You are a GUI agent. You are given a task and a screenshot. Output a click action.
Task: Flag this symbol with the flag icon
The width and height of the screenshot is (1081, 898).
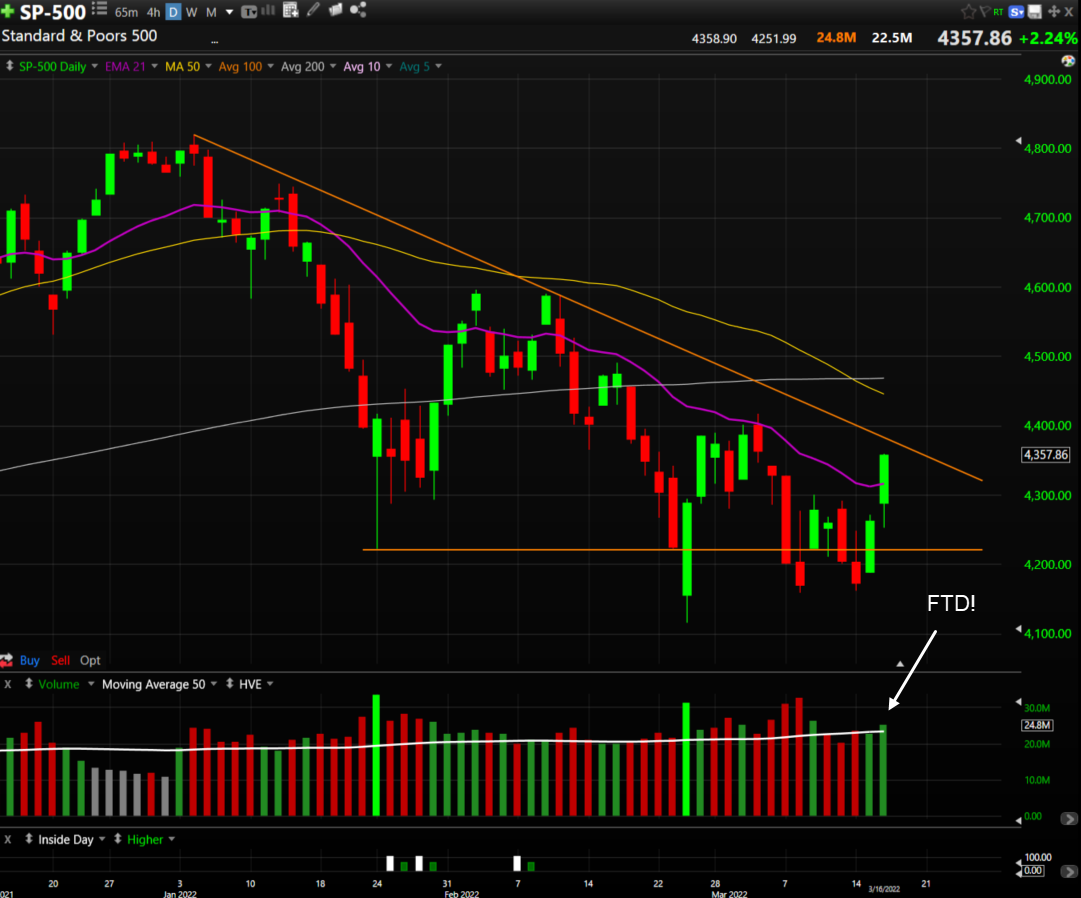point(985,12)
